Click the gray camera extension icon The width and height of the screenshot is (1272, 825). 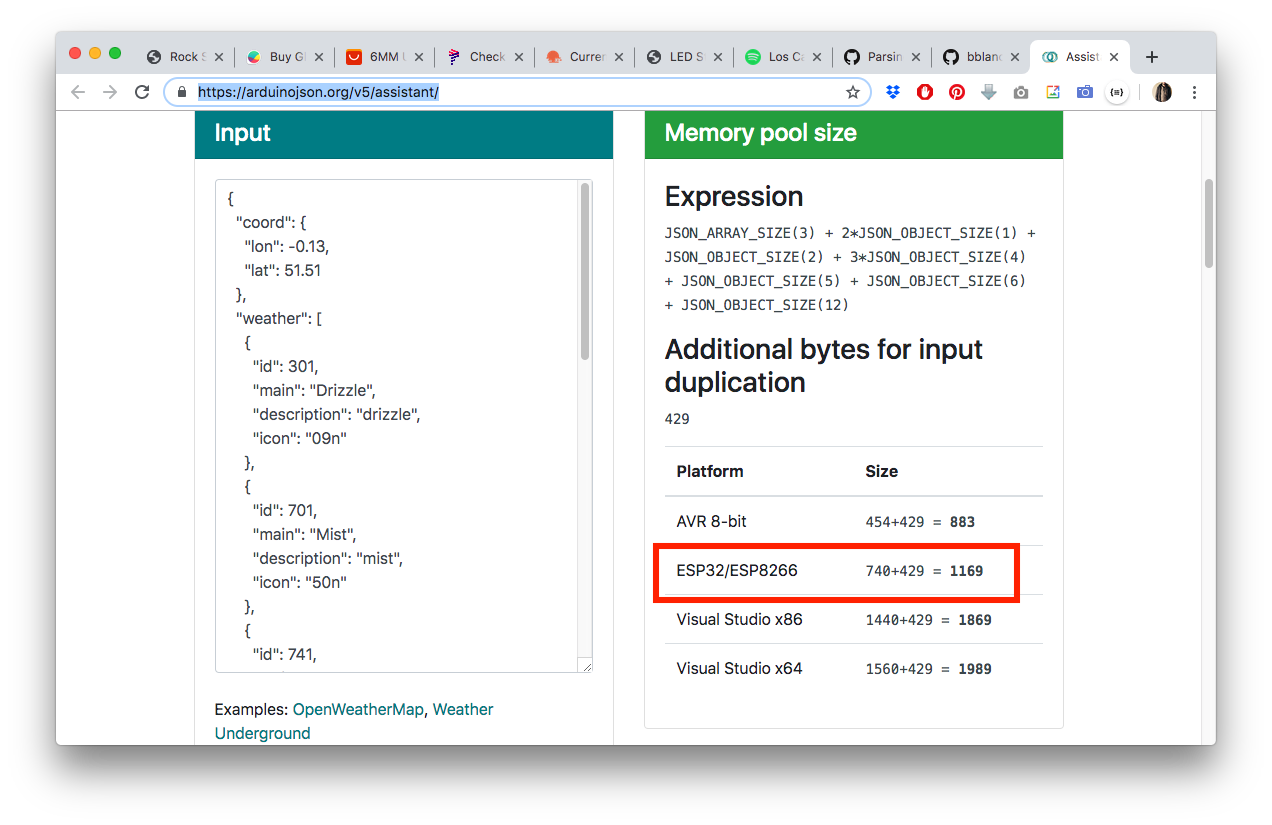click(x=1021, y=92)
